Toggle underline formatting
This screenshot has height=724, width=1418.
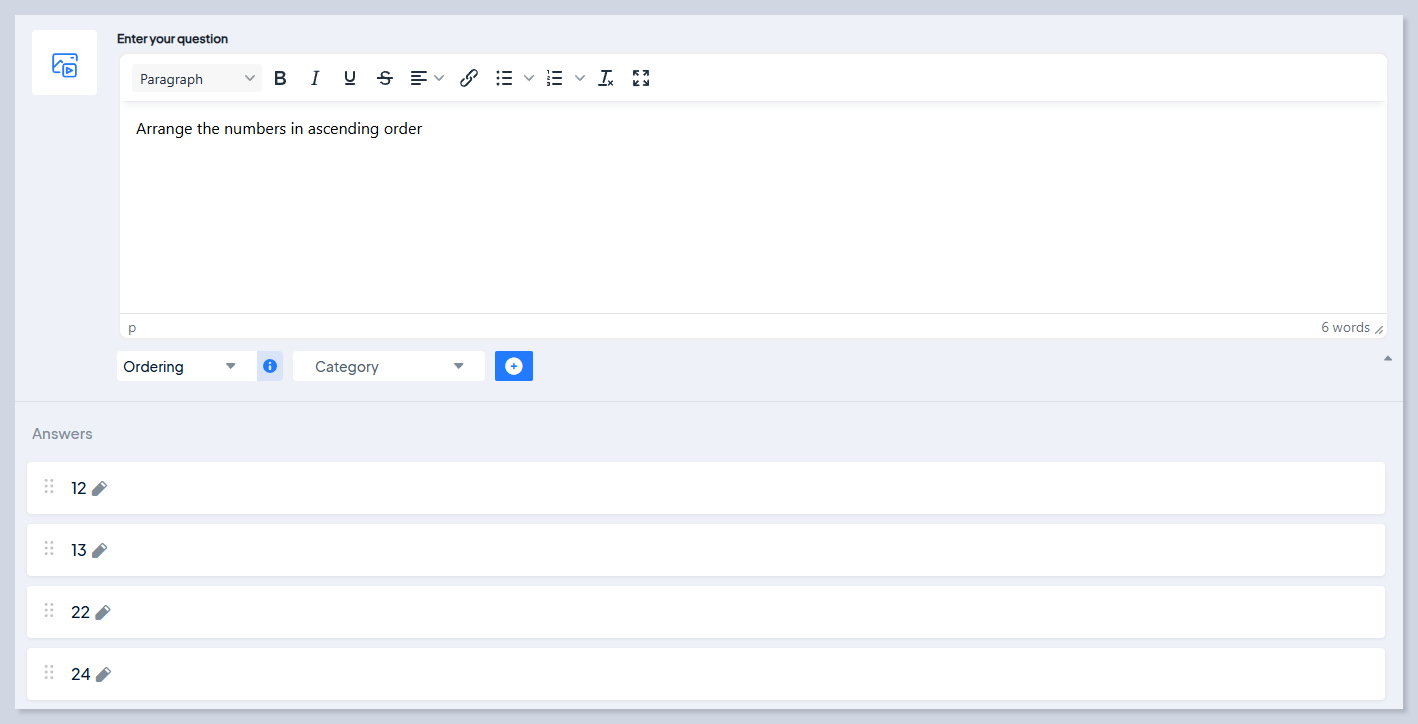pos(350,78)
